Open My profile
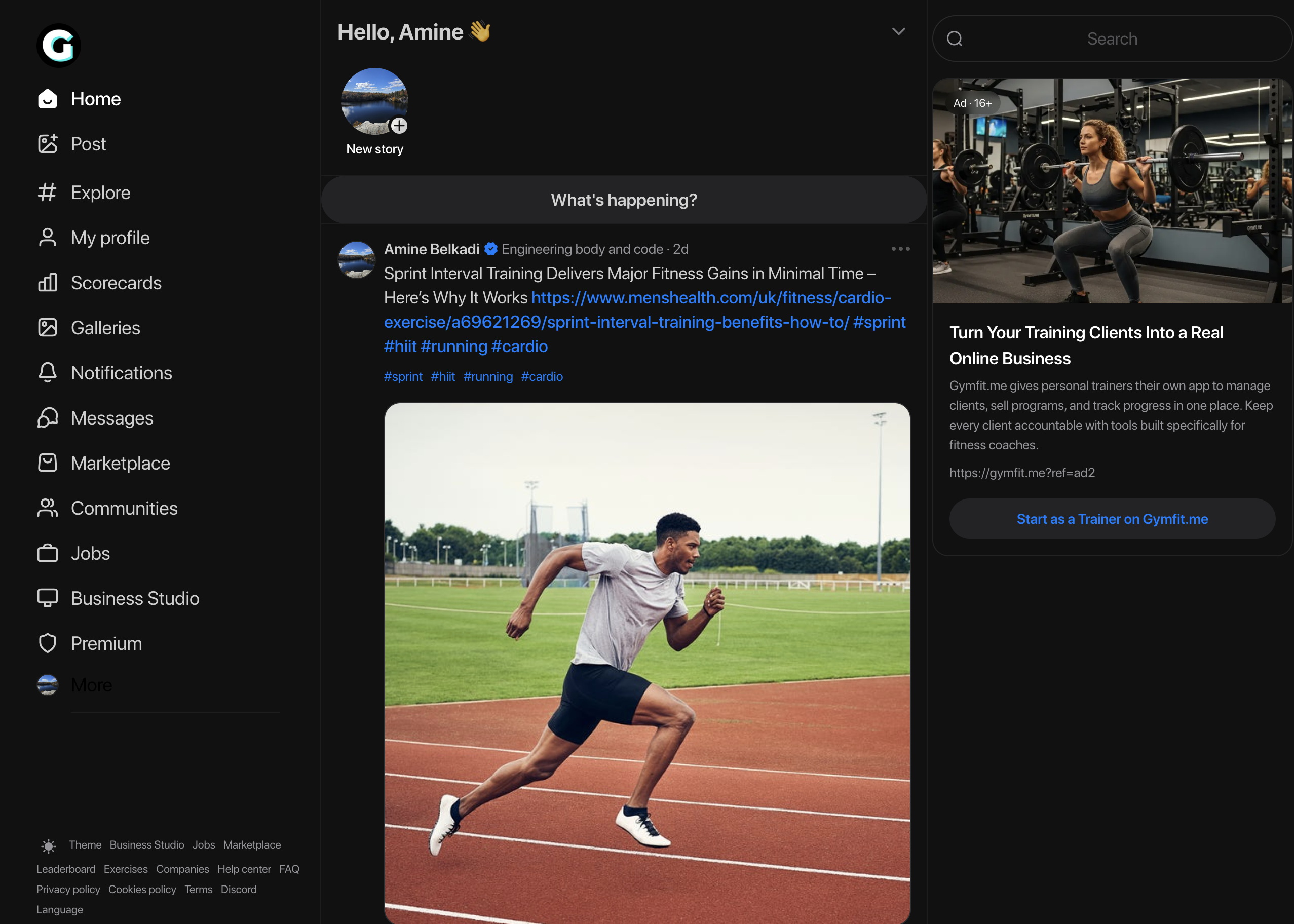Screen dimensions: 1294x924 (x=109, y=237)
